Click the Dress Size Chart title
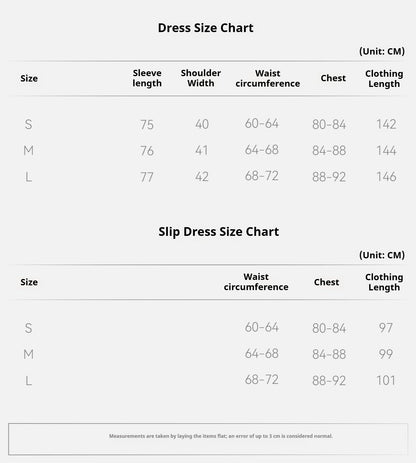The image size is (416, 463). coord(206,28)
